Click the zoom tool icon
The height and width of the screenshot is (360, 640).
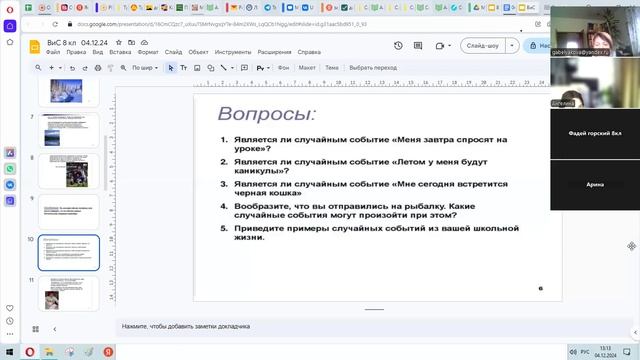click(x=123, y=68)
